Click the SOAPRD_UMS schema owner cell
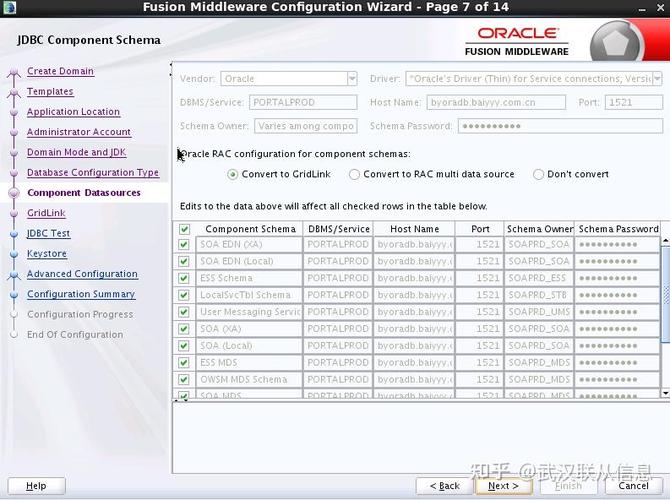 pos(539,312)
